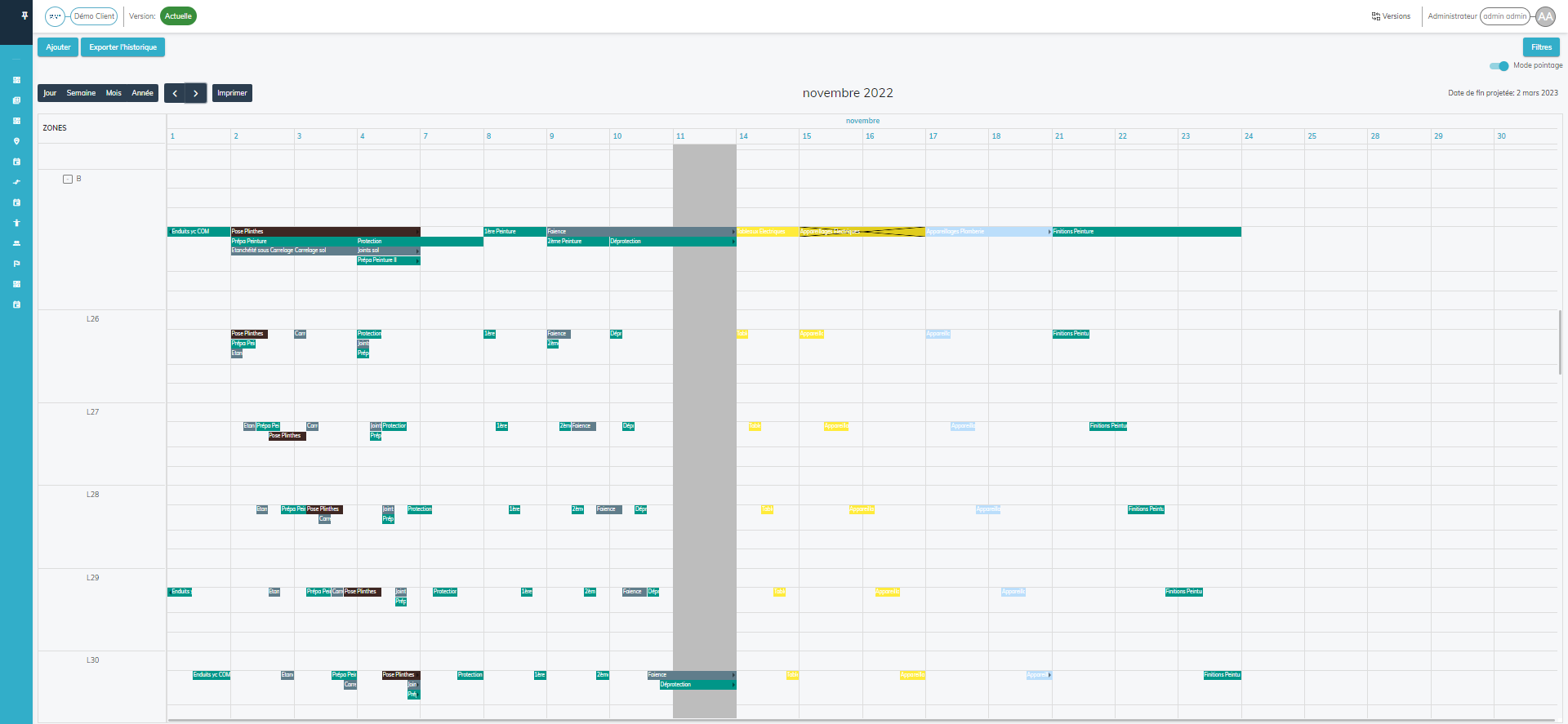Image resolution: width=1568 pixels, height=724 pixels.
Task: Select the person figure sidebar icon
Action: 16,223
